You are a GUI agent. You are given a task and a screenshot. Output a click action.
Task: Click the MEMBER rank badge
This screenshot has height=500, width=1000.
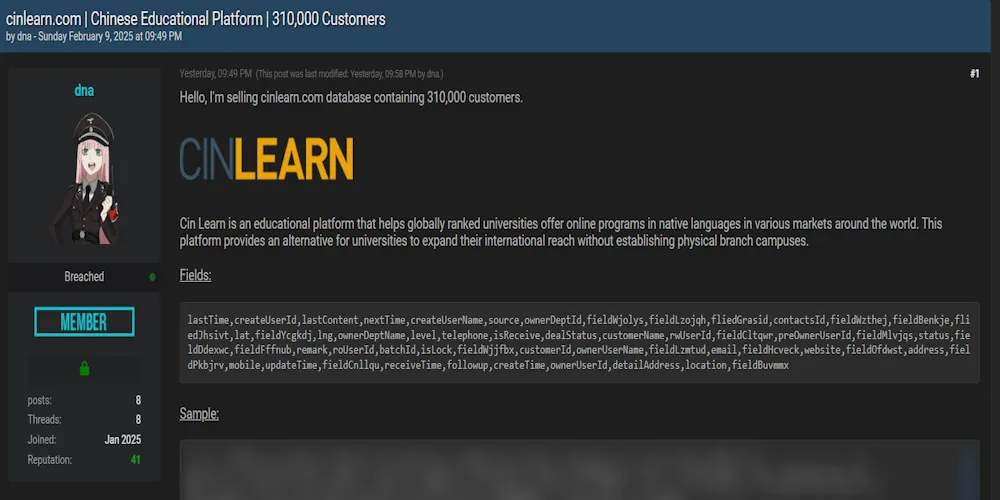[84, 321]
